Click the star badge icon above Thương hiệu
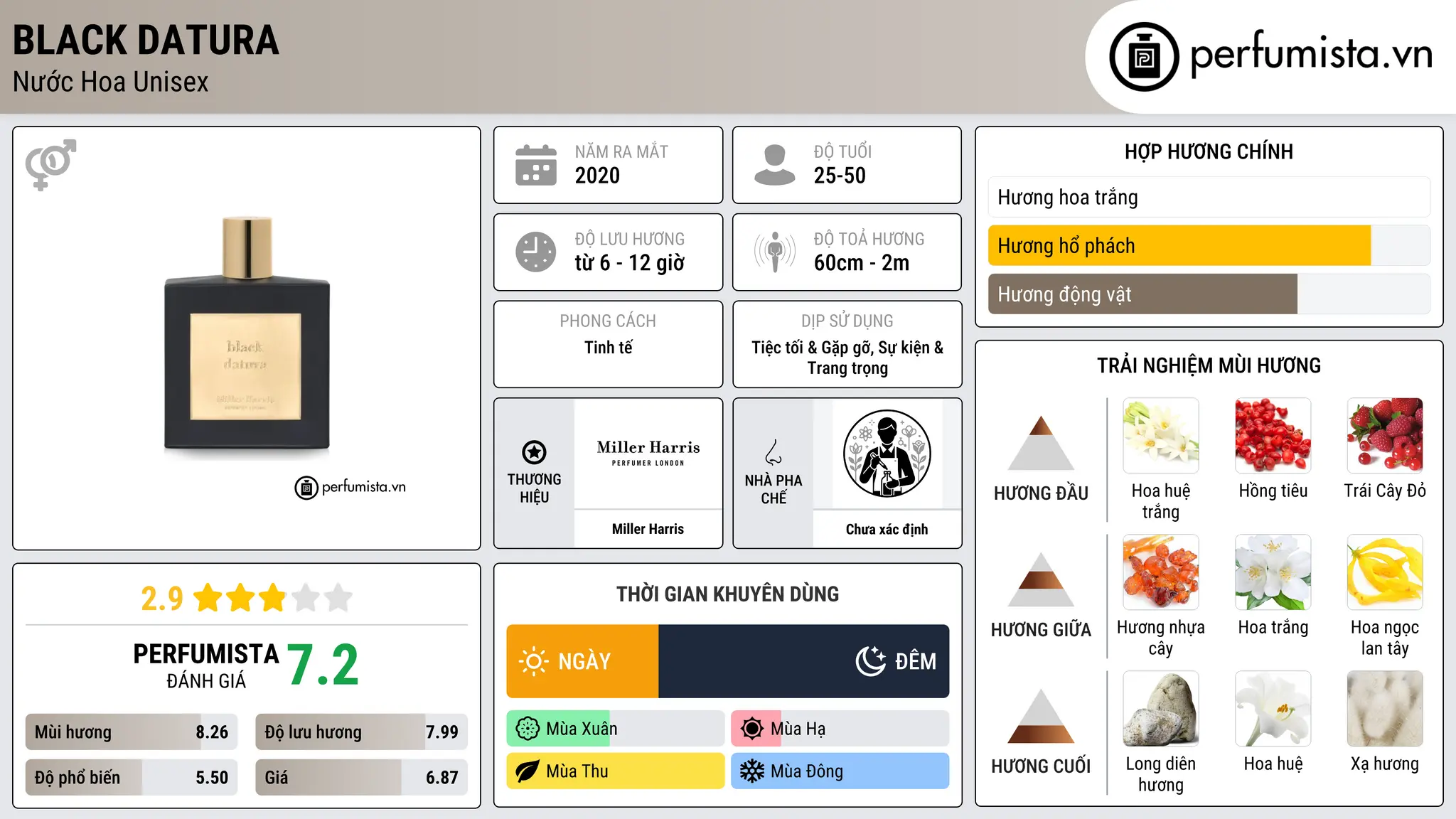 (534, 451)
